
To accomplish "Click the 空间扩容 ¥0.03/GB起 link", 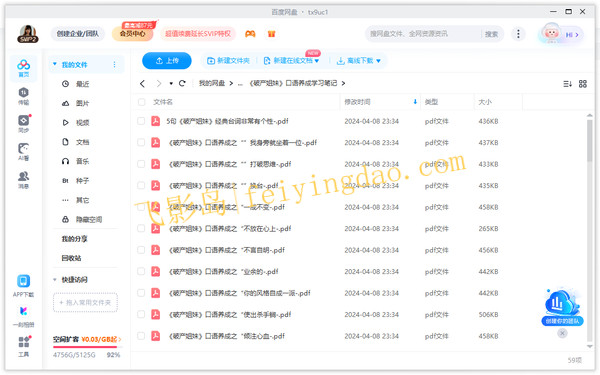I will (87, 339).
